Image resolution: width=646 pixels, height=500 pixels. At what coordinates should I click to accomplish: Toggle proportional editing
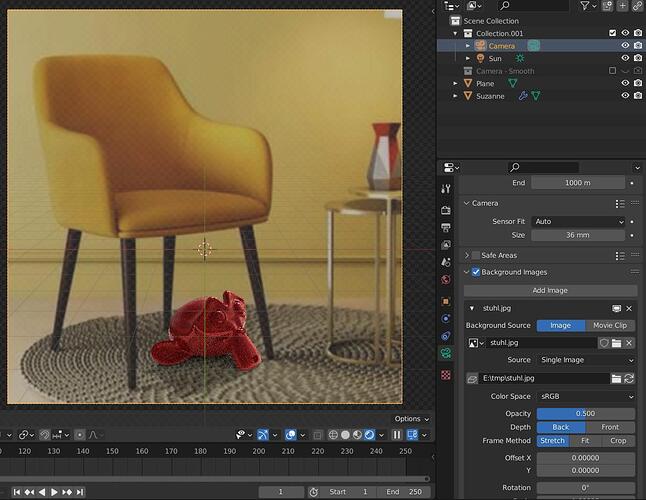coord(80,435)
